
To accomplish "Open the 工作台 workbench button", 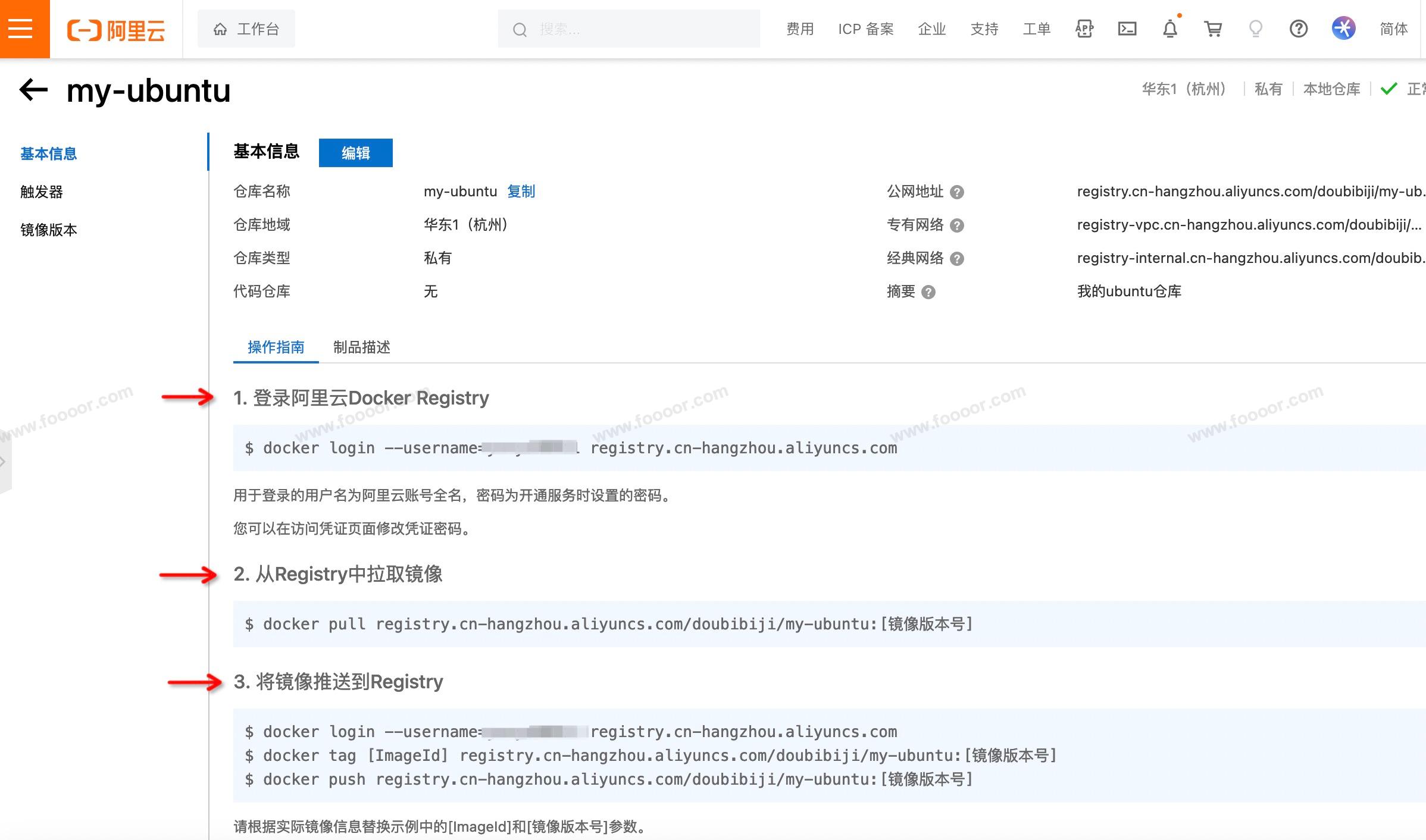I will (246, 29).
